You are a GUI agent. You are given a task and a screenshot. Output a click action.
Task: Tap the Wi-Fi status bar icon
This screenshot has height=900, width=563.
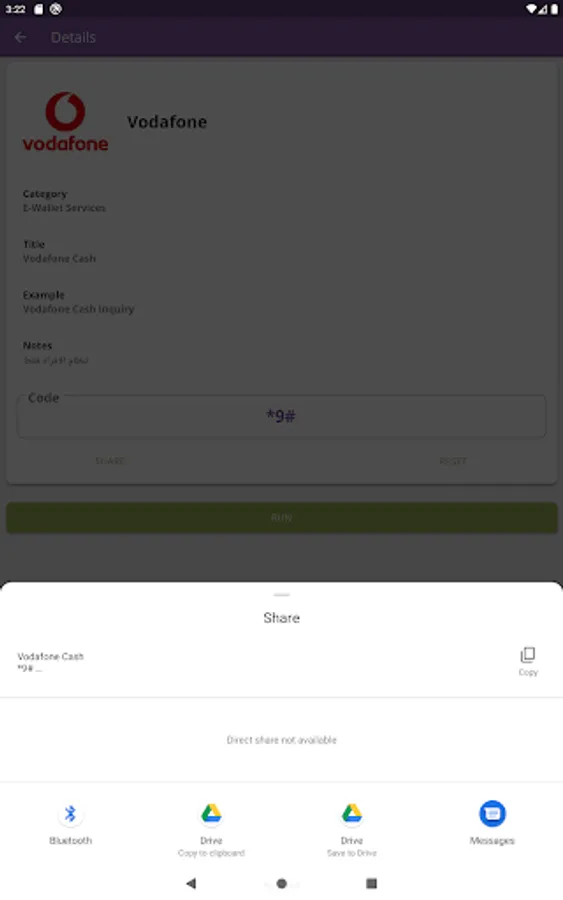531,9
